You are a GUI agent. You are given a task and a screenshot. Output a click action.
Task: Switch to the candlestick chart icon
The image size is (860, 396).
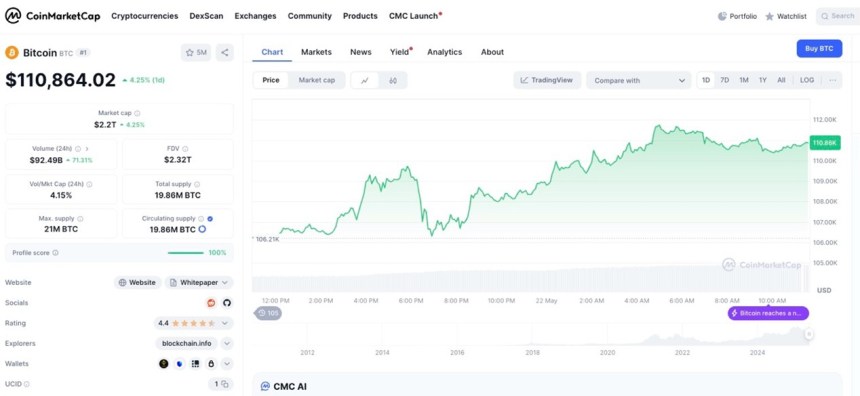click(393, 80)
